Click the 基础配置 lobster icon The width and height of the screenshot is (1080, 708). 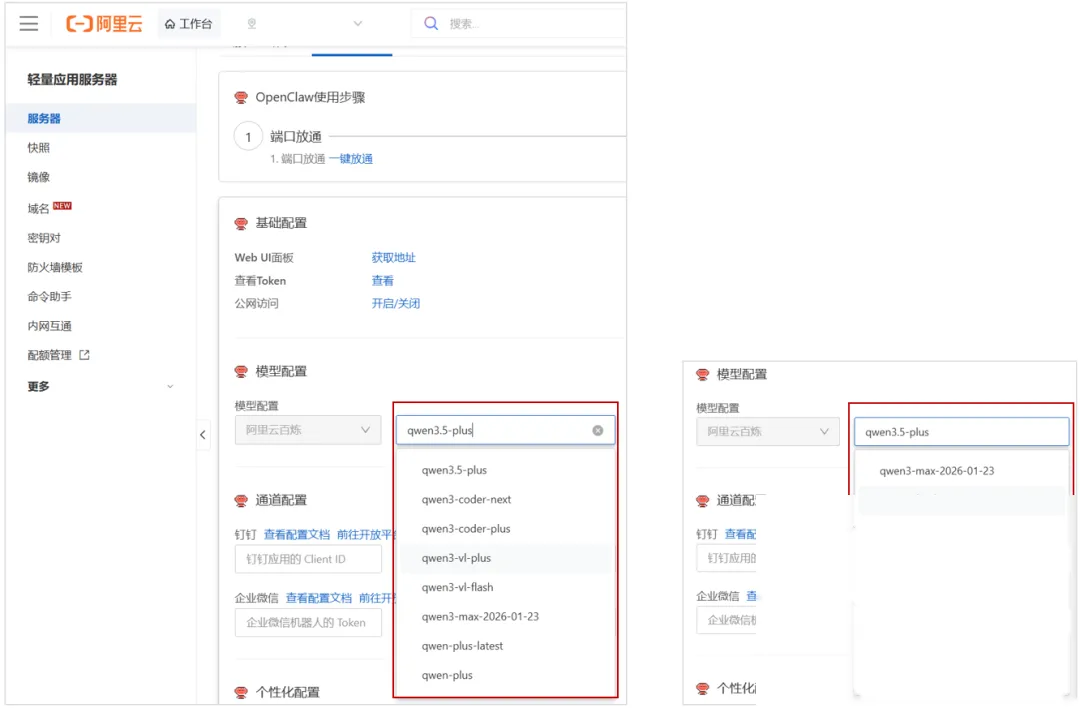click(x=241, y=223)
